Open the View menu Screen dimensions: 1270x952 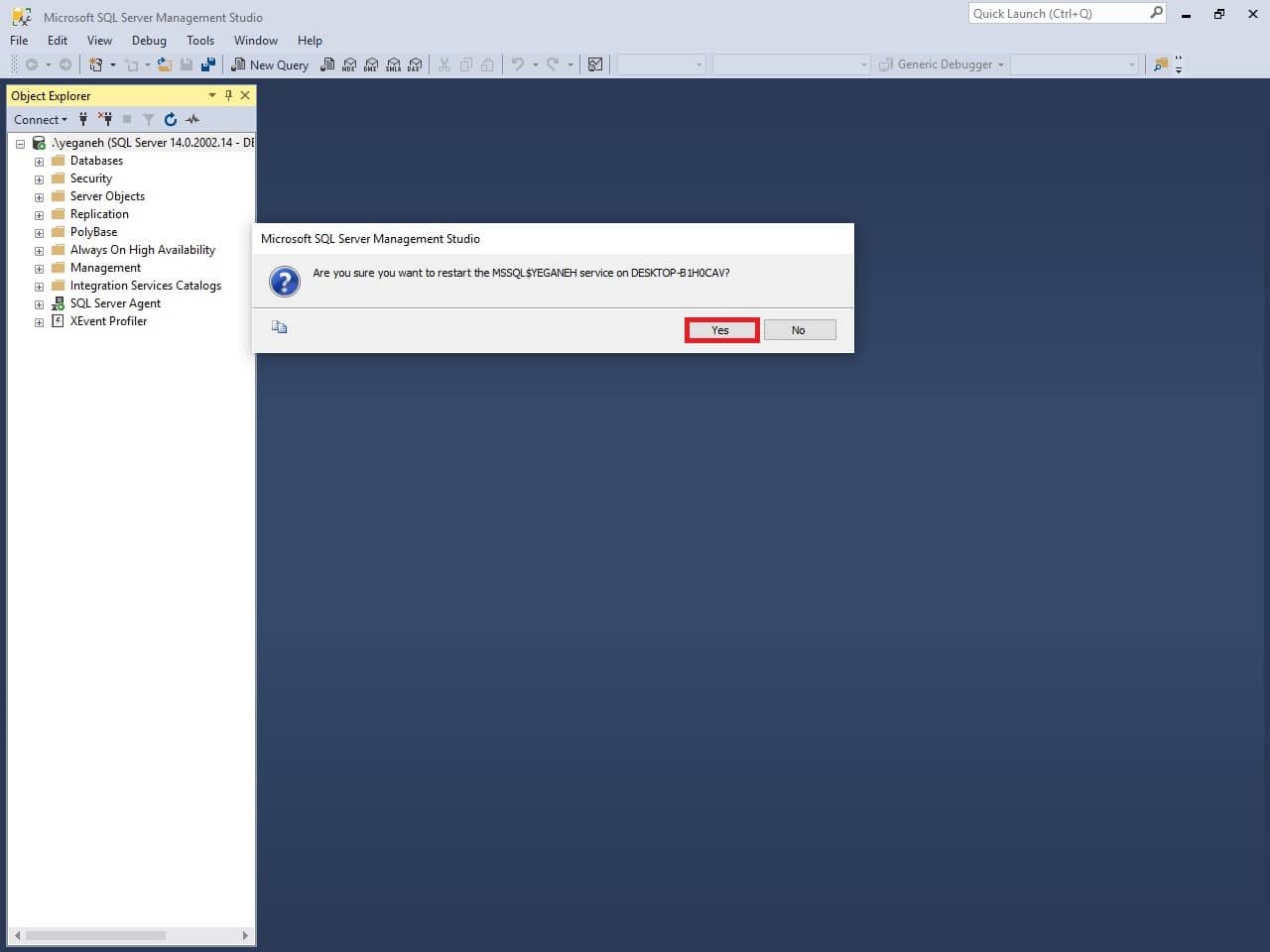[99, 41]
